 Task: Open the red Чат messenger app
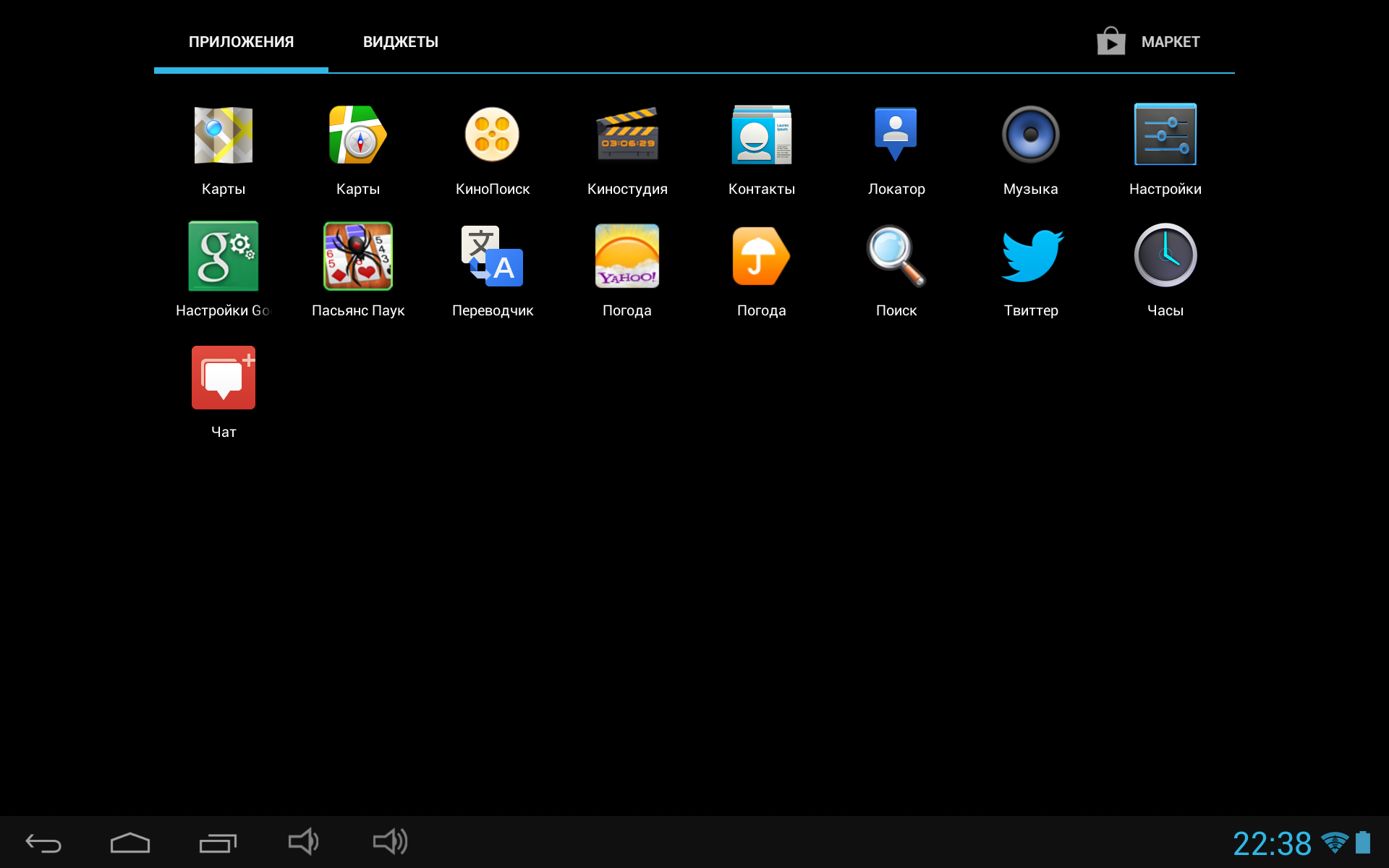click(x=223, y=378)
